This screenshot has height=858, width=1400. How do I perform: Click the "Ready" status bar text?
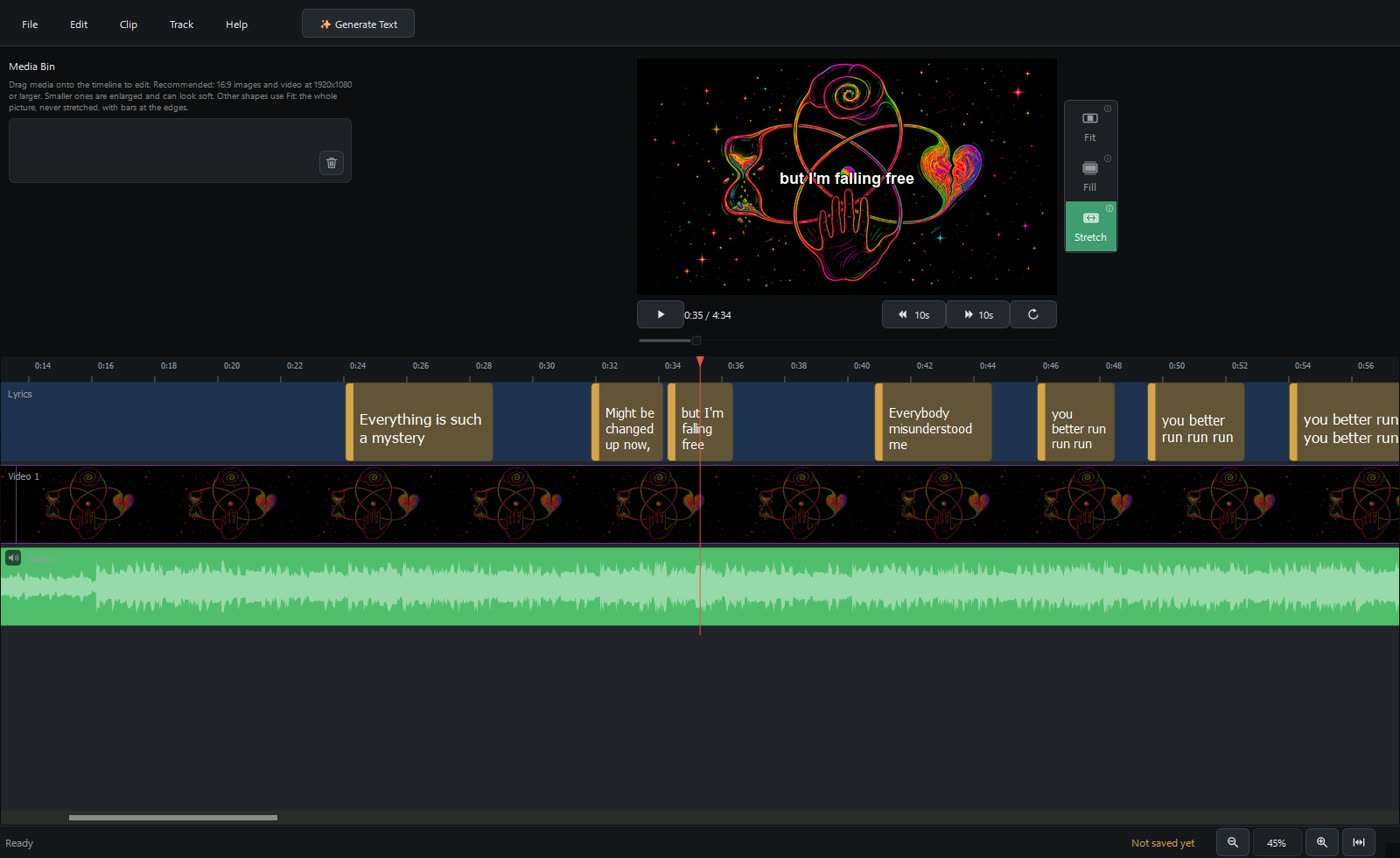19,843
